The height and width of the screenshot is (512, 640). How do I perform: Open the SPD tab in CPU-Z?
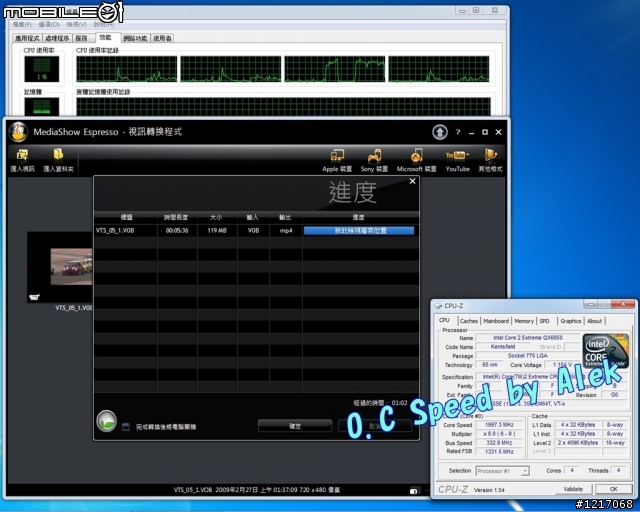coord(544,321)
